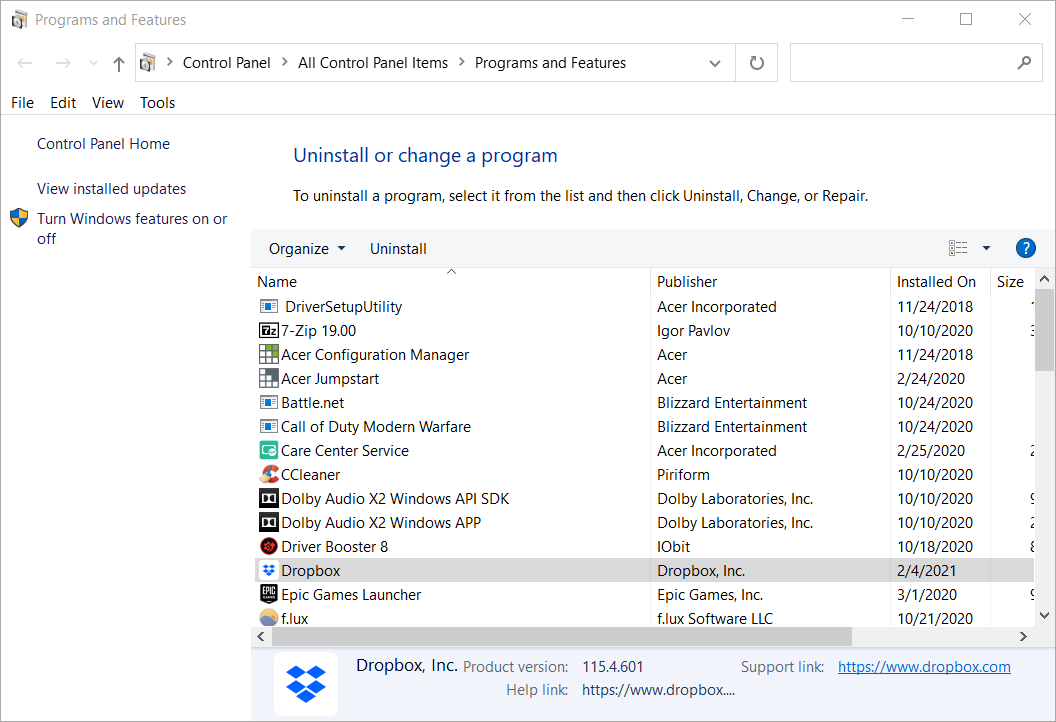This screenshot has height=722, width=1056.
Task: Click the Dropbox icon in the list
Action: point(269,570)
